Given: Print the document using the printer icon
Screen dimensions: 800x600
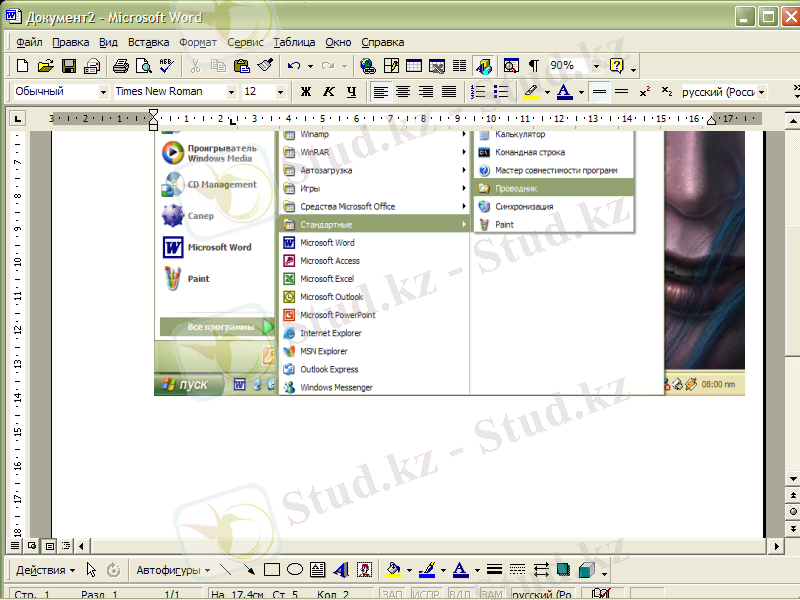Looking at the screenshot, I should tap(121, 66).
